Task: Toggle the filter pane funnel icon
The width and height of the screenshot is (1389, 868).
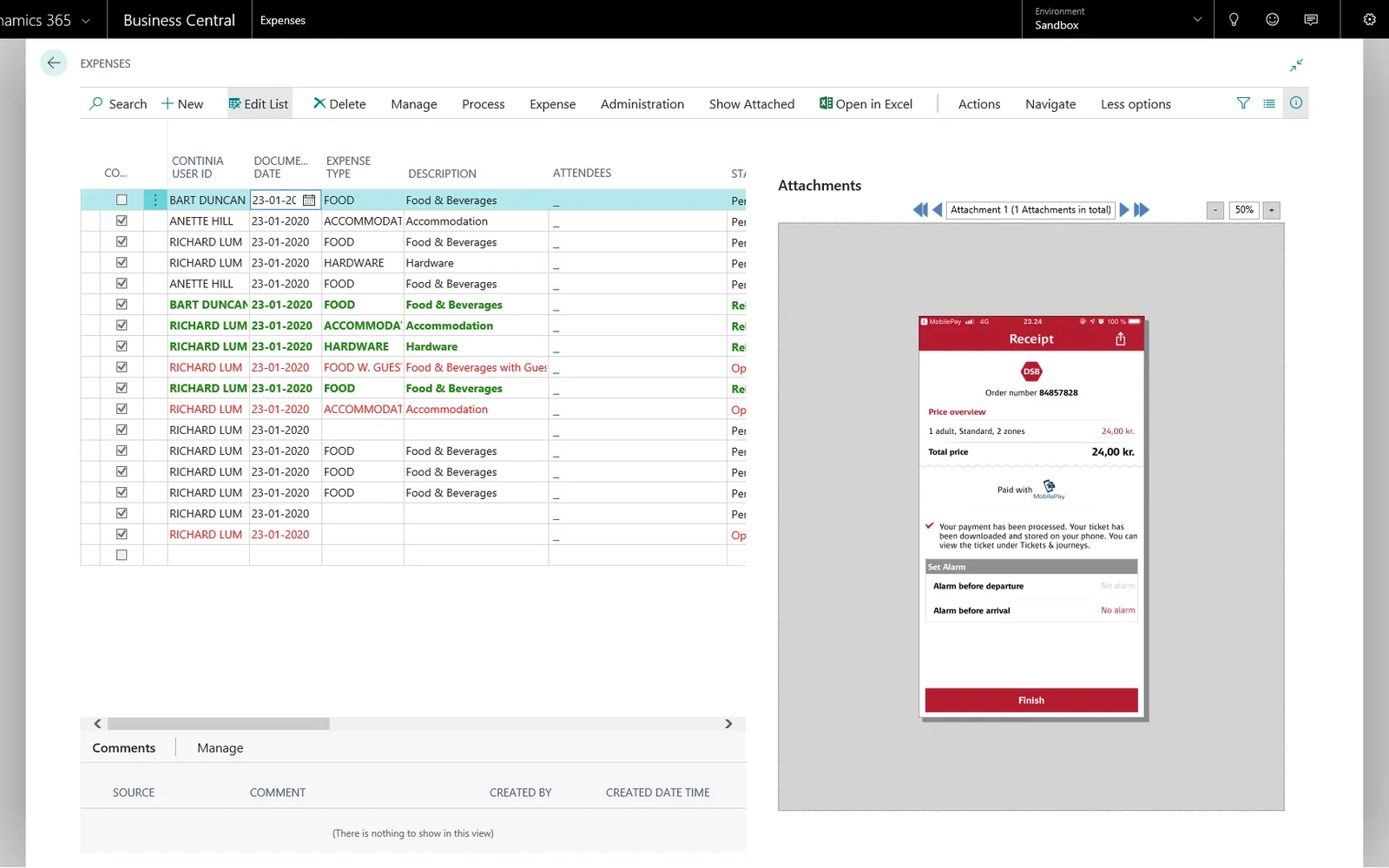Action: click(x=1243, y=103)
